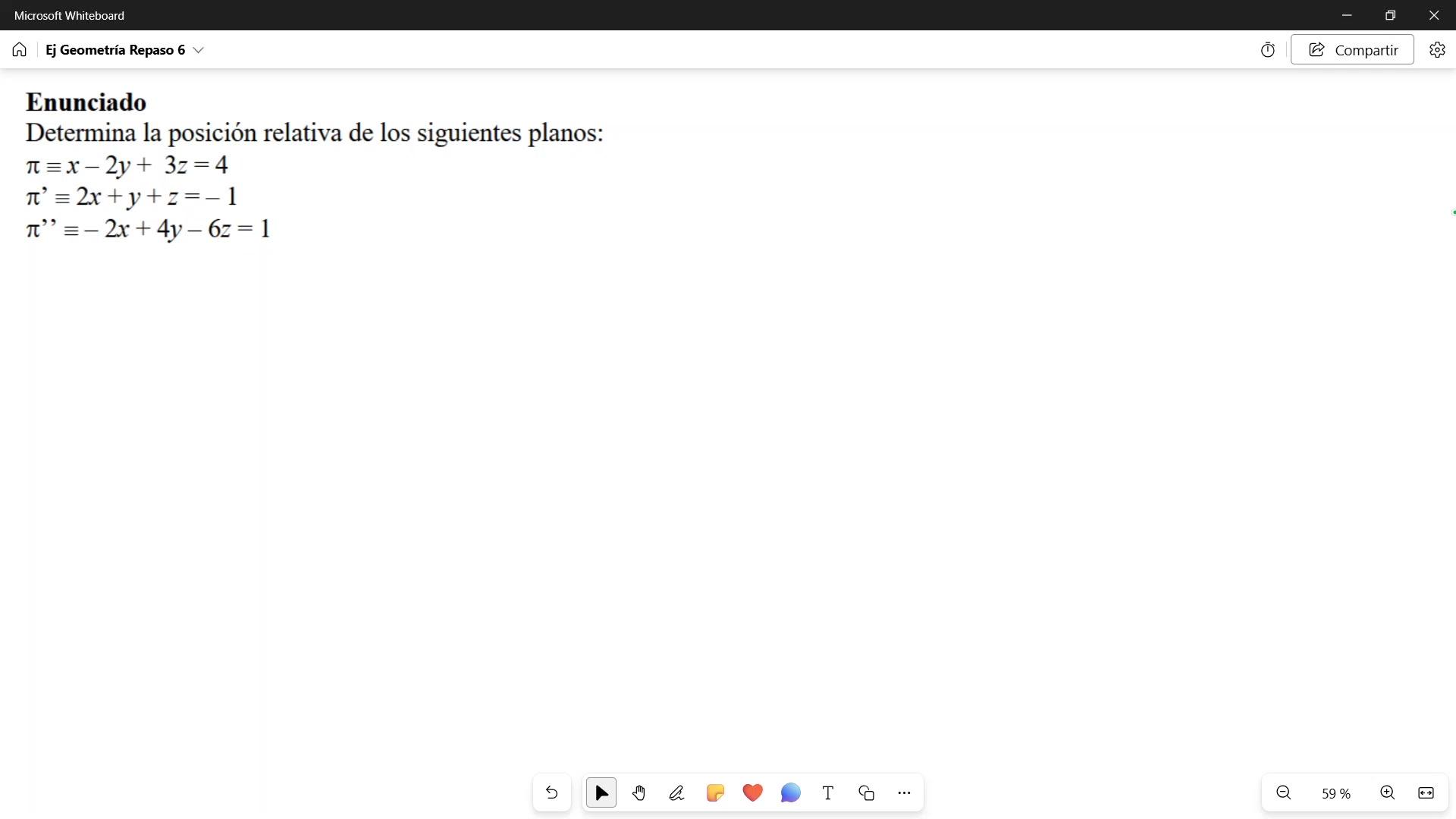Select the Enunciado problem text image
This screenshot has width=1456, height=819.
tap(314, 165)
